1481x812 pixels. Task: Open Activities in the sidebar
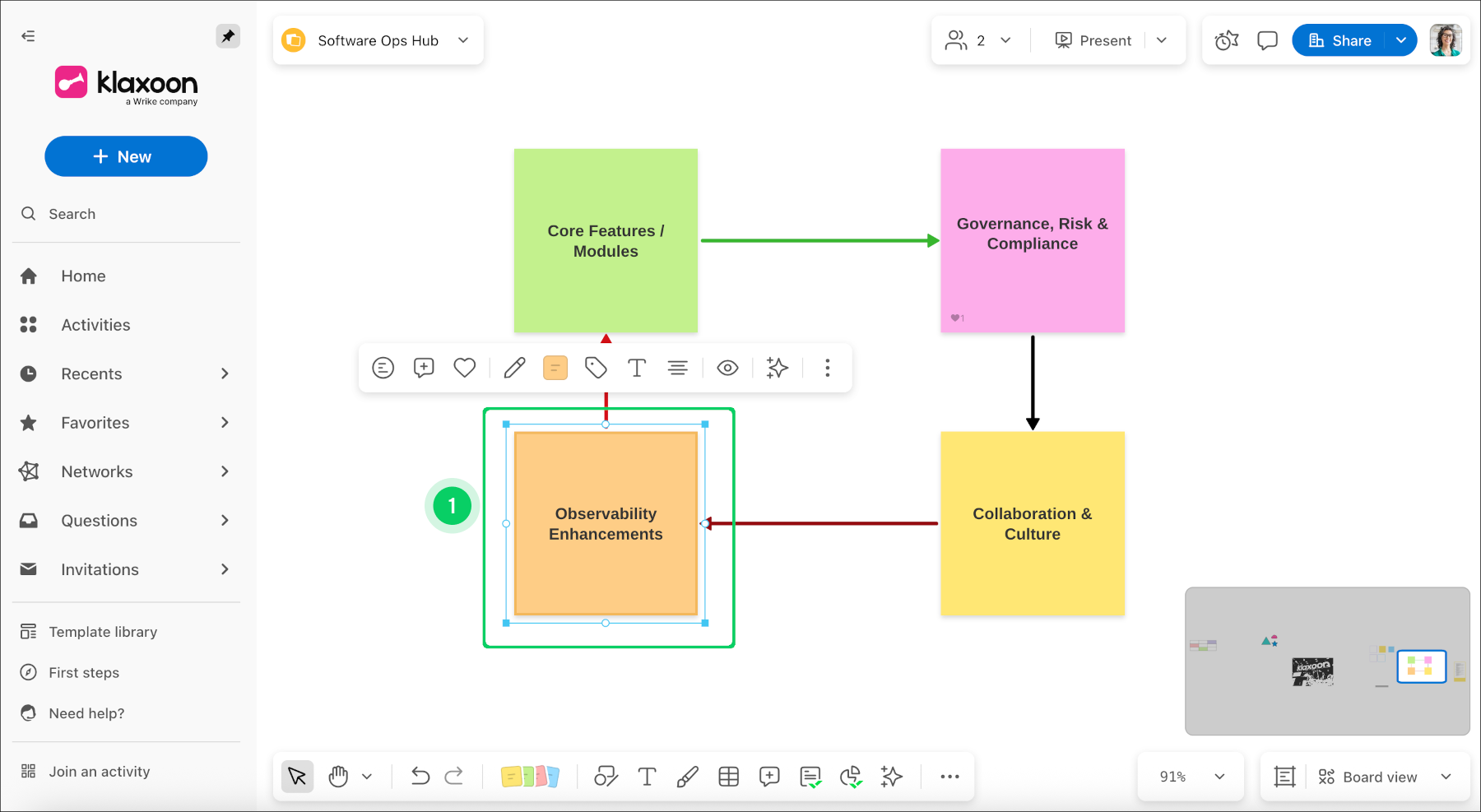95,325
